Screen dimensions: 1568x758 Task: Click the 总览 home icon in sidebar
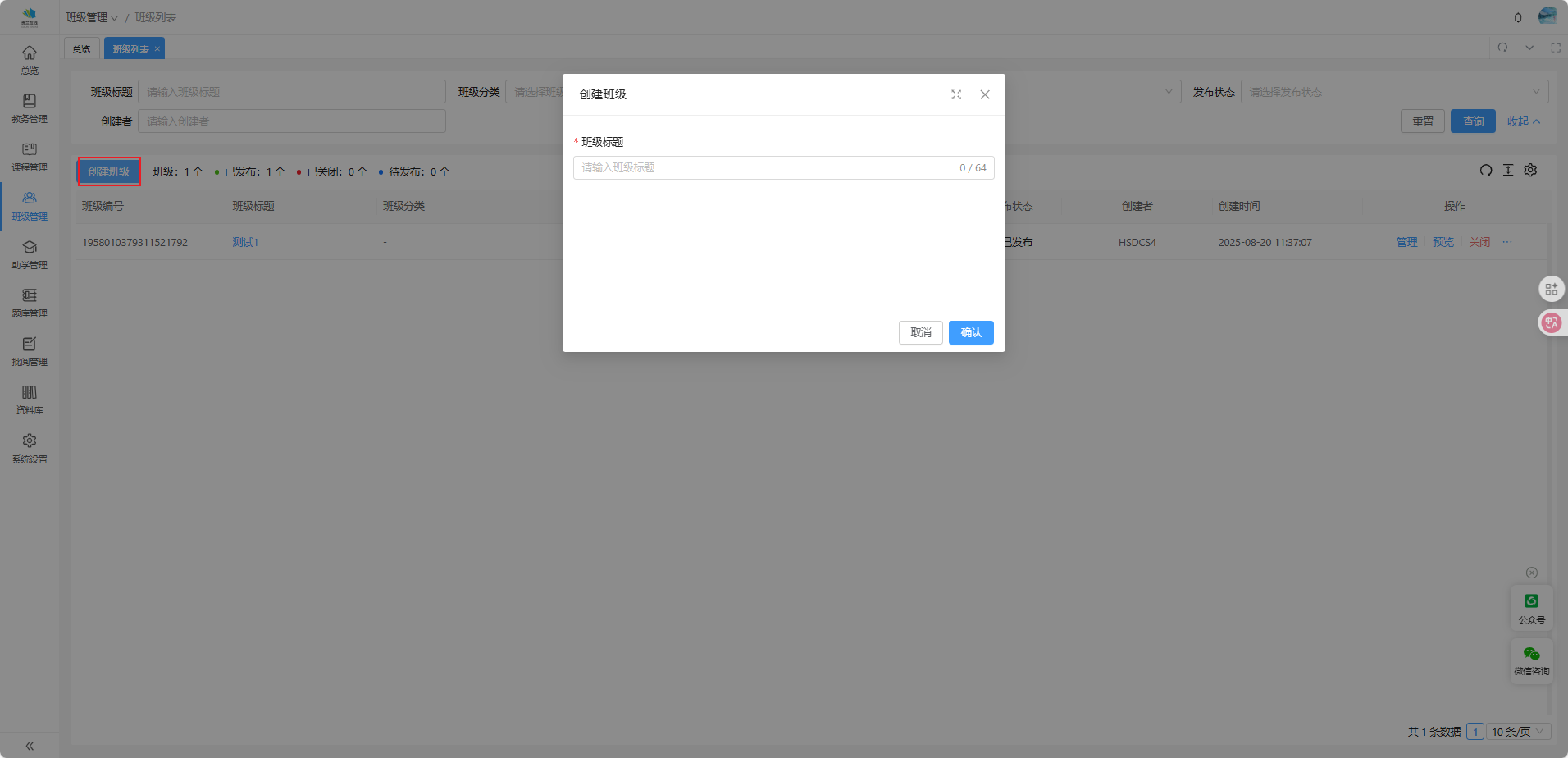click(30, 59)
